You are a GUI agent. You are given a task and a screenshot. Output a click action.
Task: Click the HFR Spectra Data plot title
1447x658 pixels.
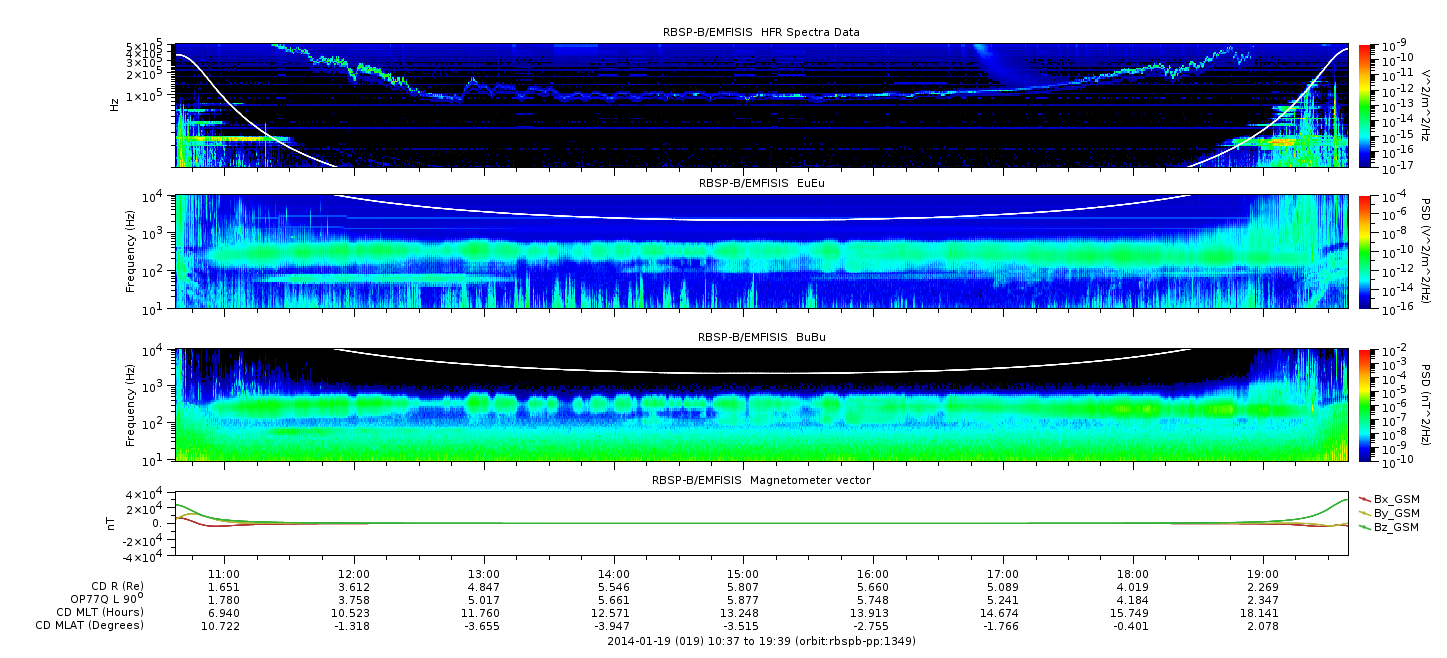761,32
